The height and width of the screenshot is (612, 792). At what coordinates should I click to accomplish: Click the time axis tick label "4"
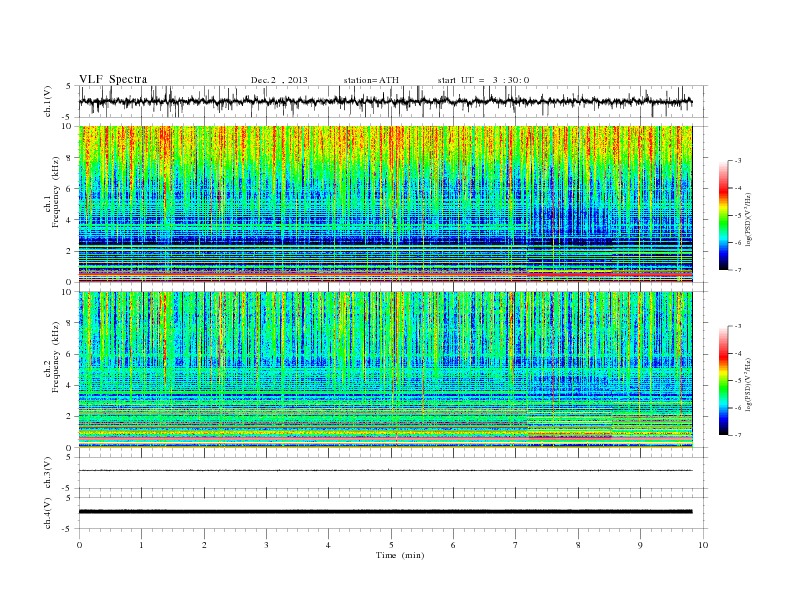pyautogui.click(x=328, y=545)
